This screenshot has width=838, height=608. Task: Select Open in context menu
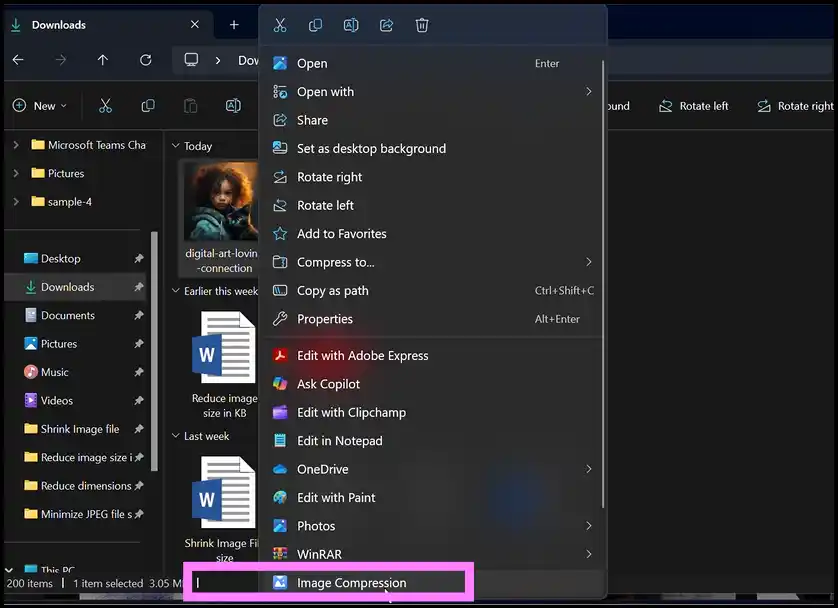433,63
